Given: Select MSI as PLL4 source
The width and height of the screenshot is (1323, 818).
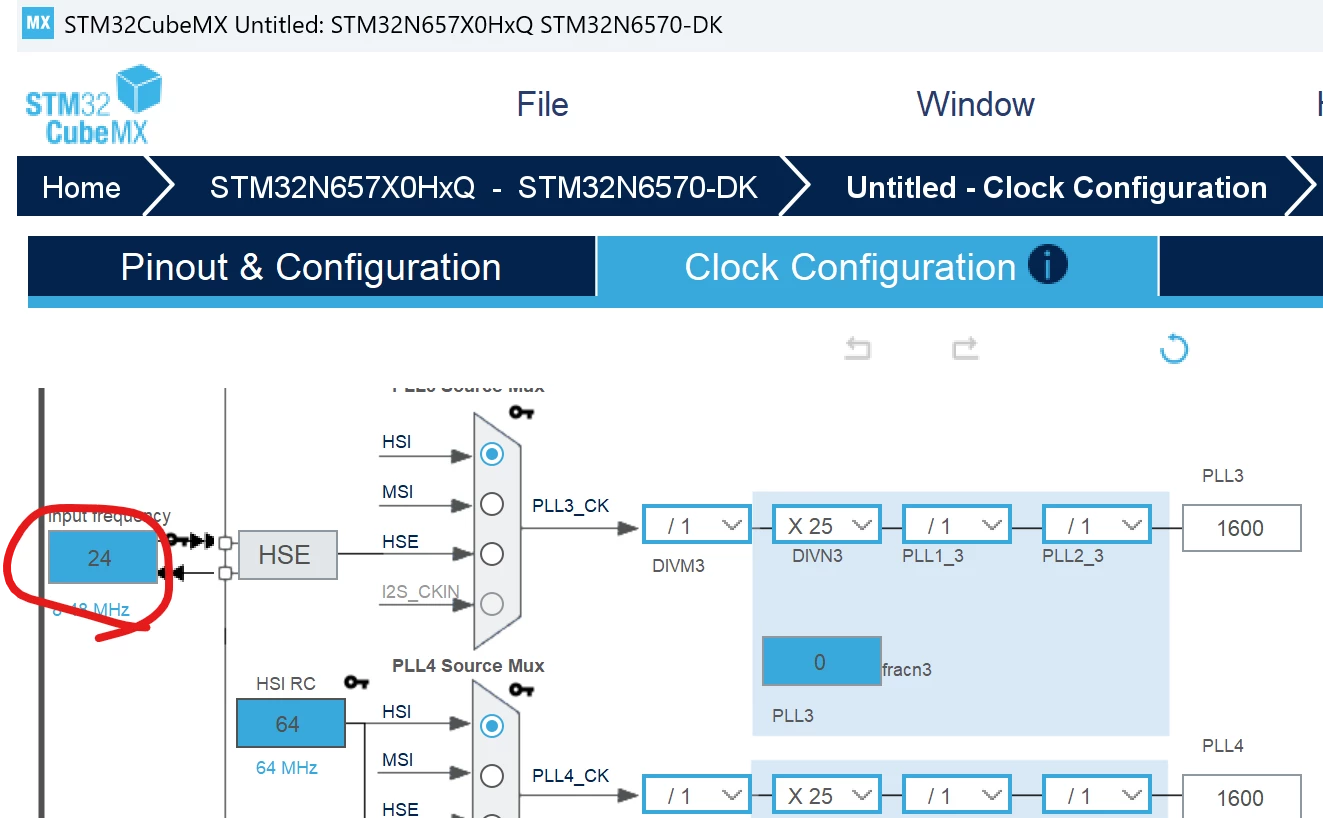Looking at the screenshot, I should coord(491,775).
